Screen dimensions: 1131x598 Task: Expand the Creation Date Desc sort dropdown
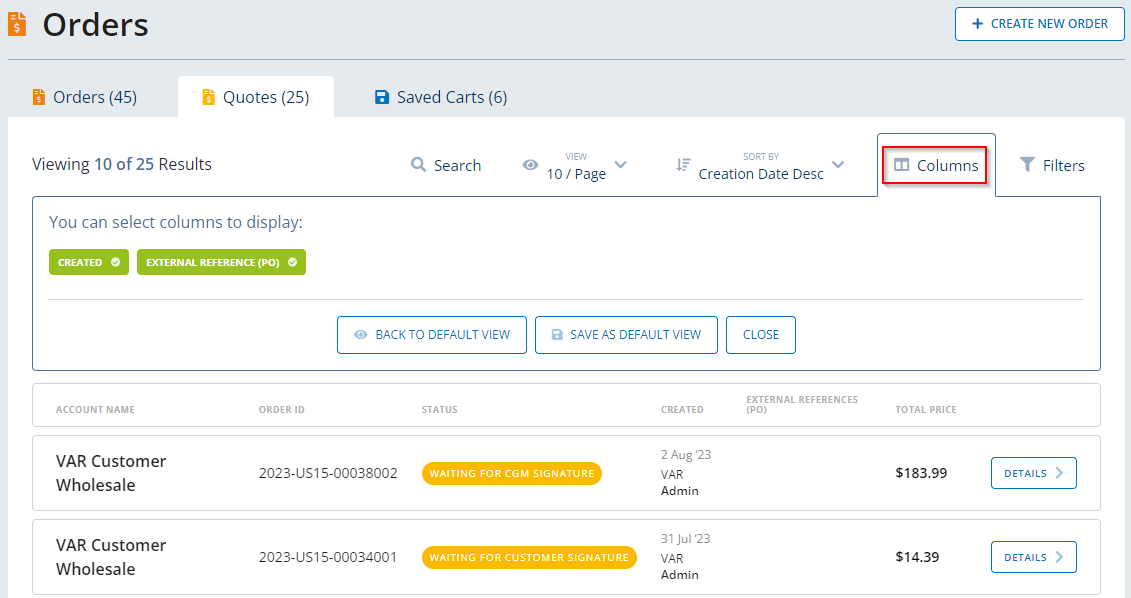[838, 165]
